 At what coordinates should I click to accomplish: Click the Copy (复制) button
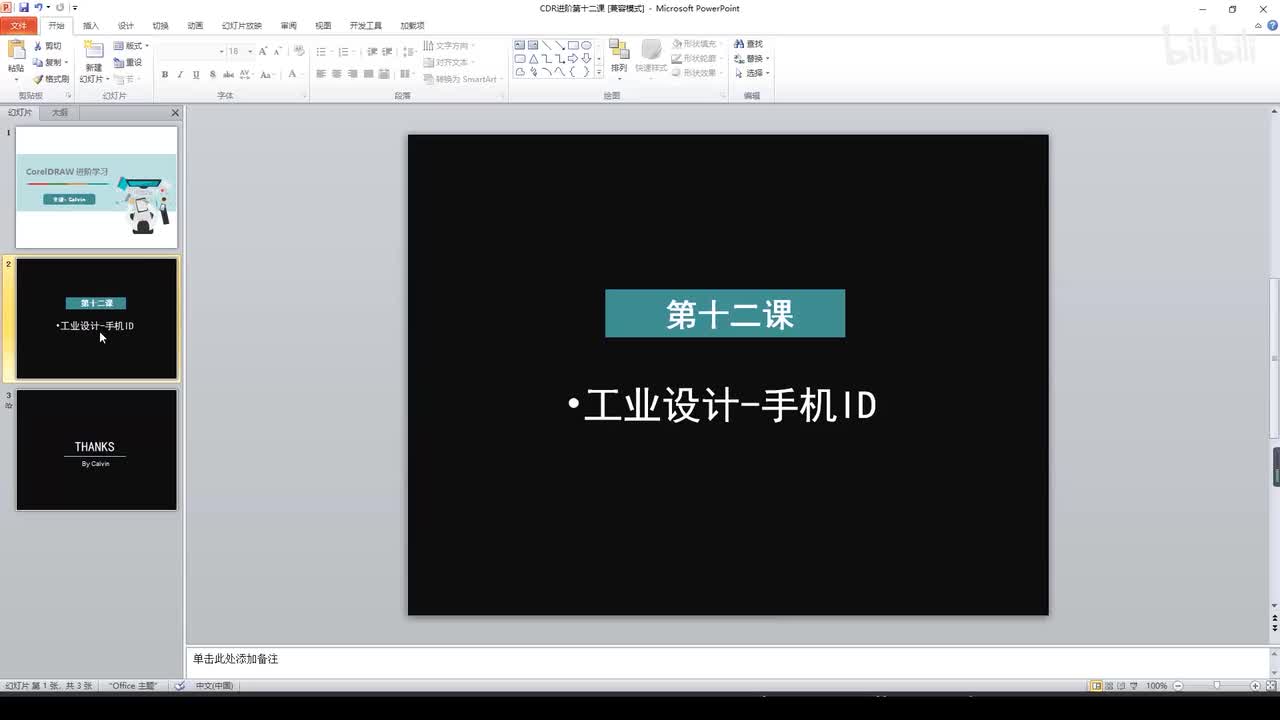coord(49,62)
